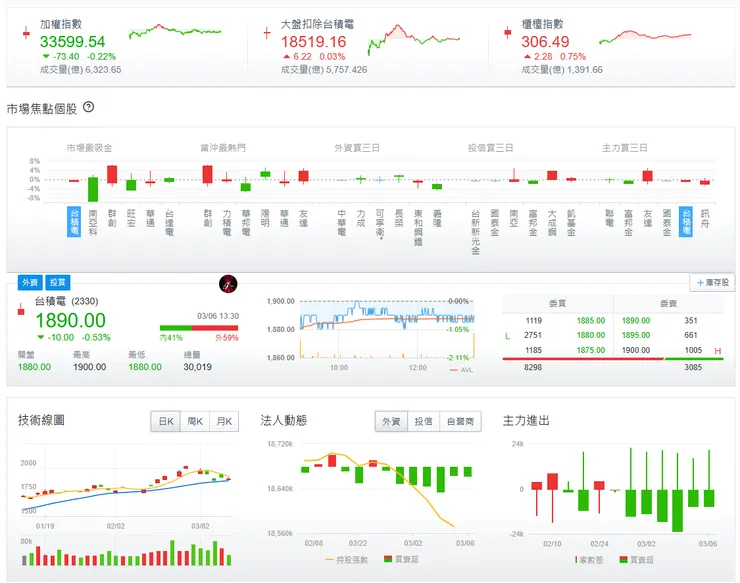Select 南亞科 stock label
Screen dimensions: 740x583
coord(93,222)
